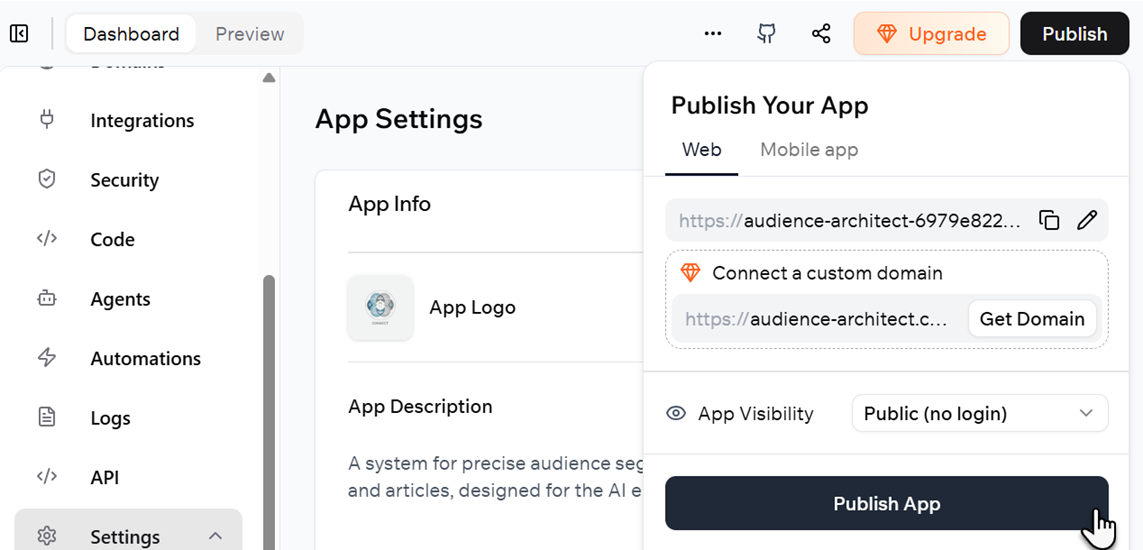The height and width of the screenshot is (550, 1143).
Task: Select the Web tab
Action: (x=701, y=150)
